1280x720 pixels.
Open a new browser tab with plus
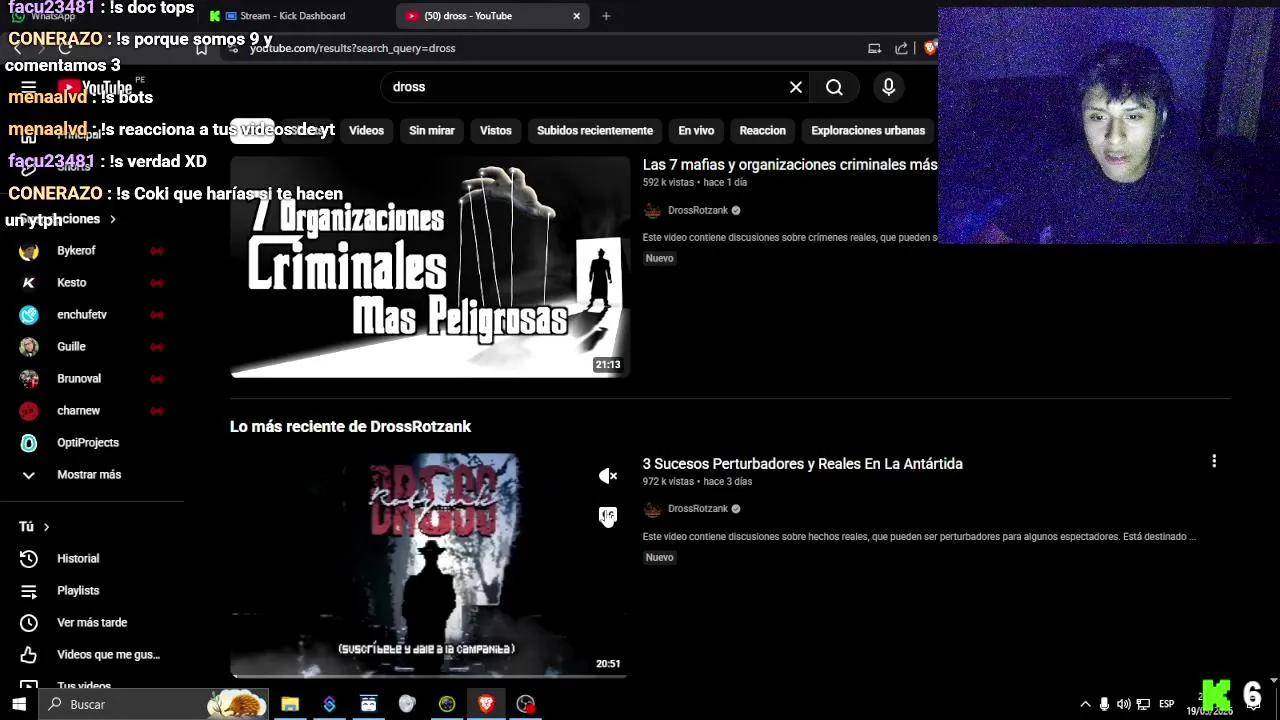coord(606,16)
